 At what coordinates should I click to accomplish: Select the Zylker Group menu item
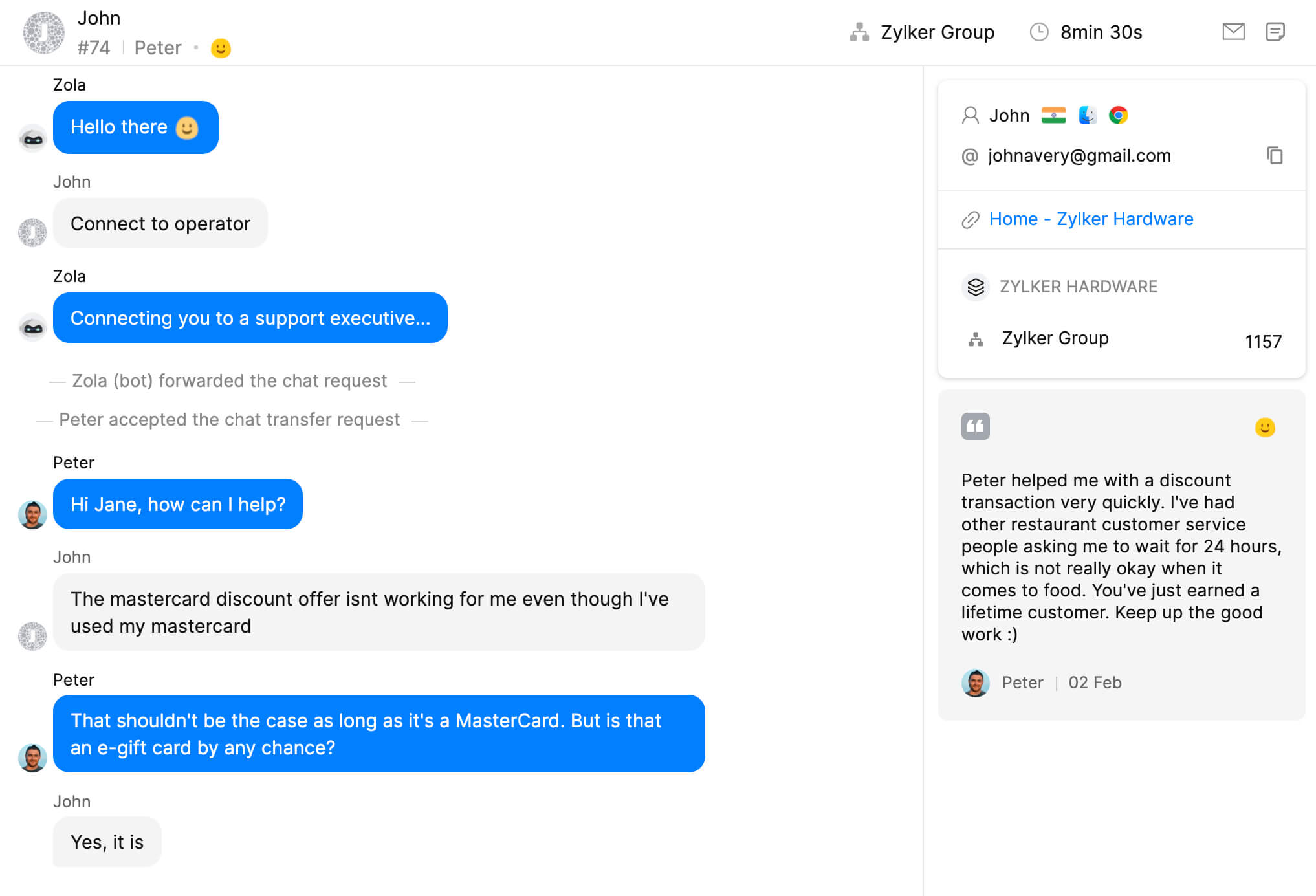(920, 32)
